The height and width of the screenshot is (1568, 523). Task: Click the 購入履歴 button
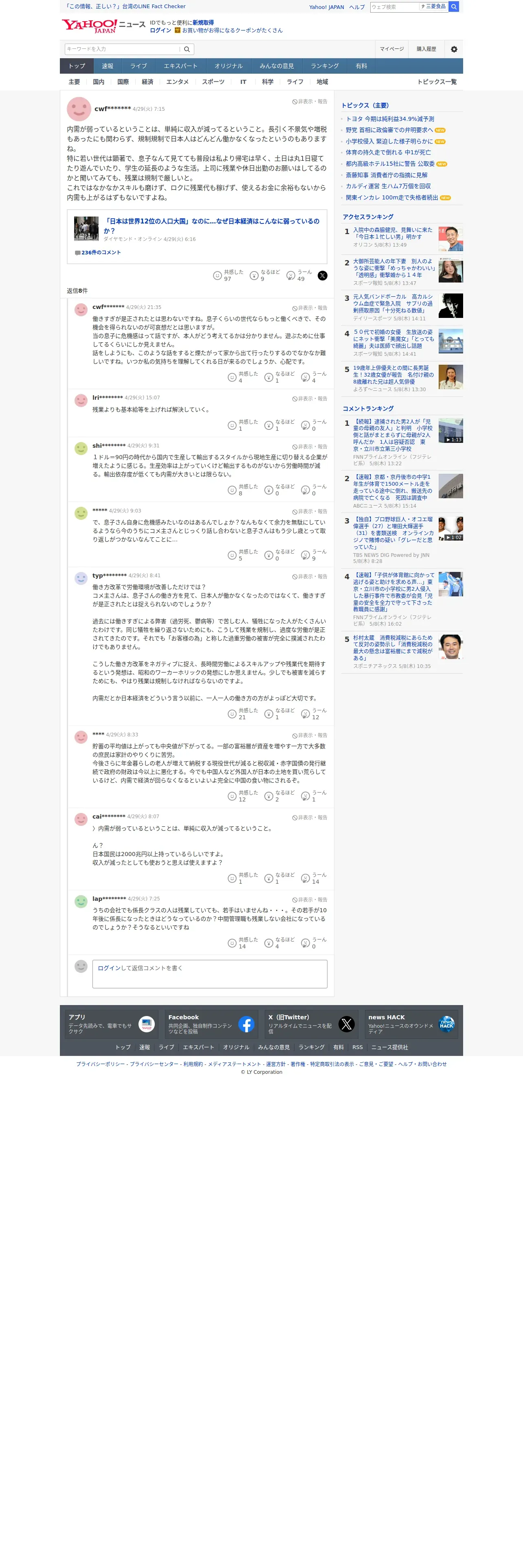[x=426, y=49]
